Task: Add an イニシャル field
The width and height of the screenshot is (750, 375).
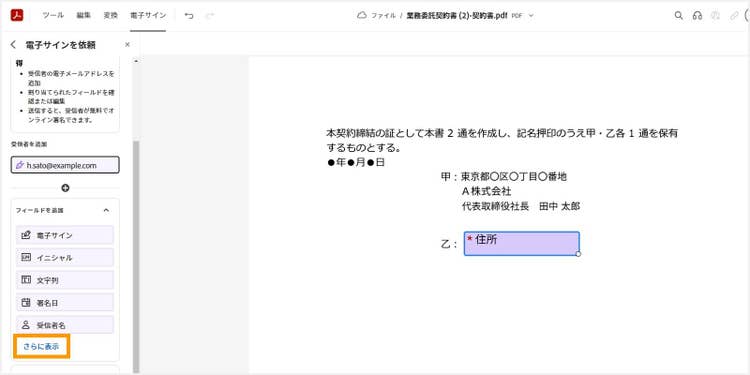Action: [x=65, y=257]
